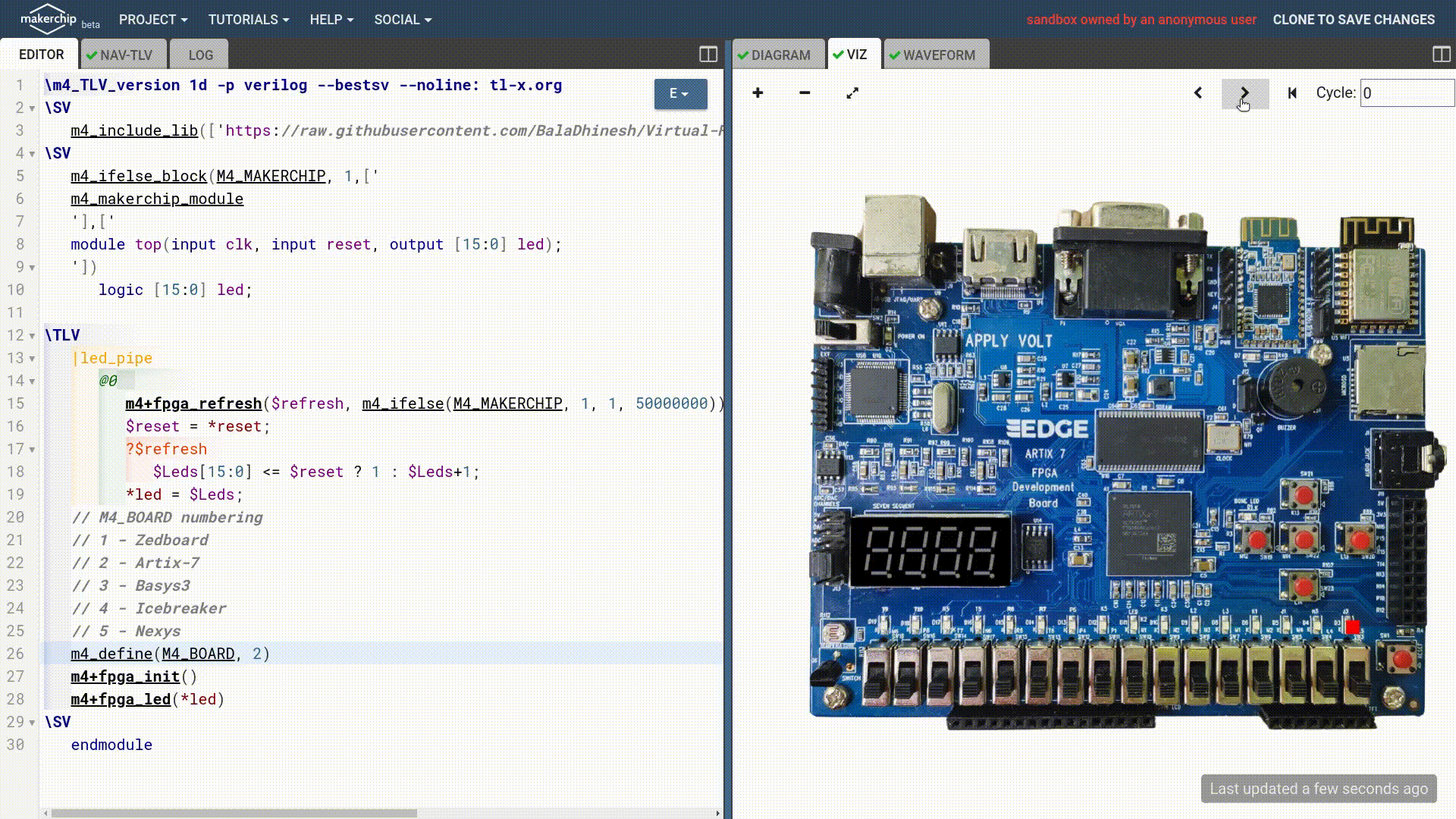Click the fit-to-view expand arrows icon

[x=852, y=93]
